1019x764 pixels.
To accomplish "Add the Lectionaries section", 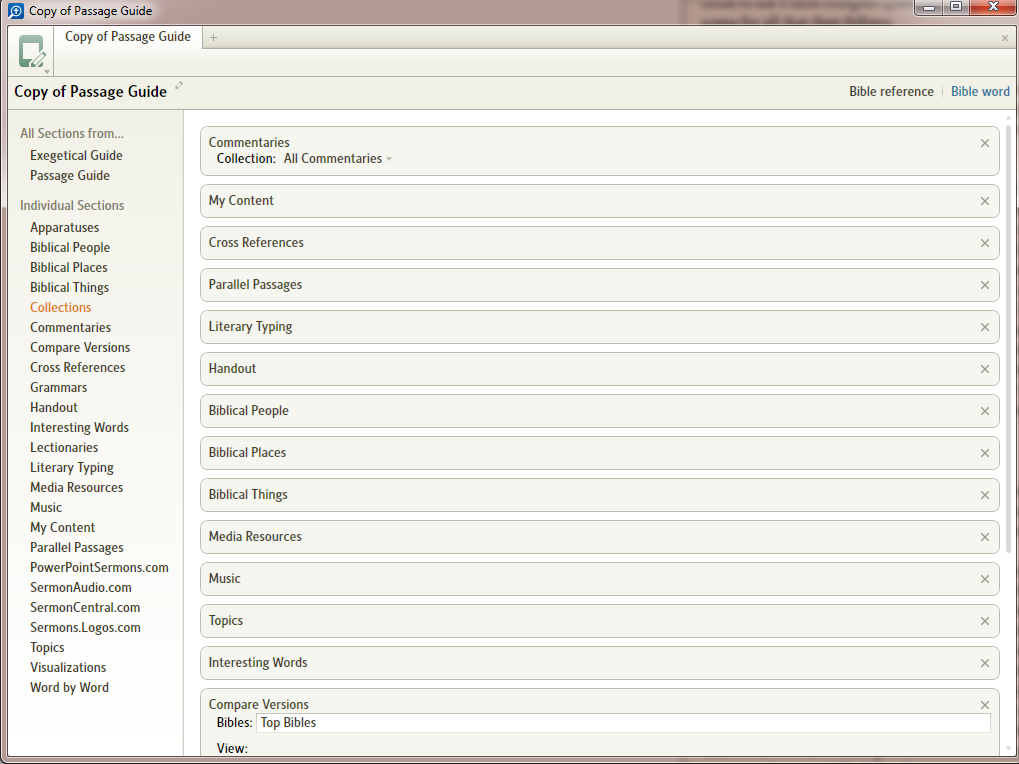I will 64,448.
